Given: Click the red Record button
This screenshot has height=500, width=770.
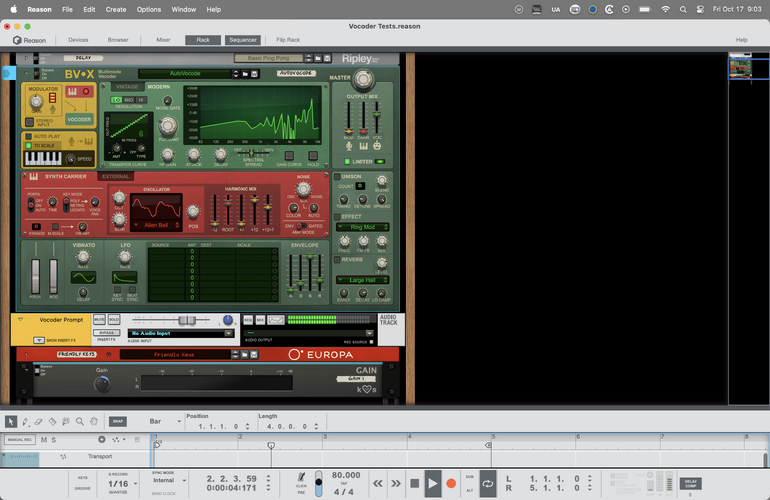Looking at the screenshot, I should [x=451, y=483].
